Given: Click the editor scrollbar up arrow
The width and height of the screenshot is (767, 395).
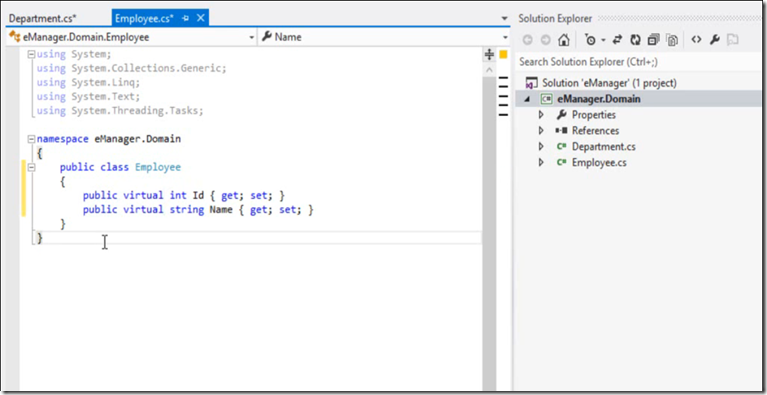Looking at the screenshot, I should coord(489,70).
